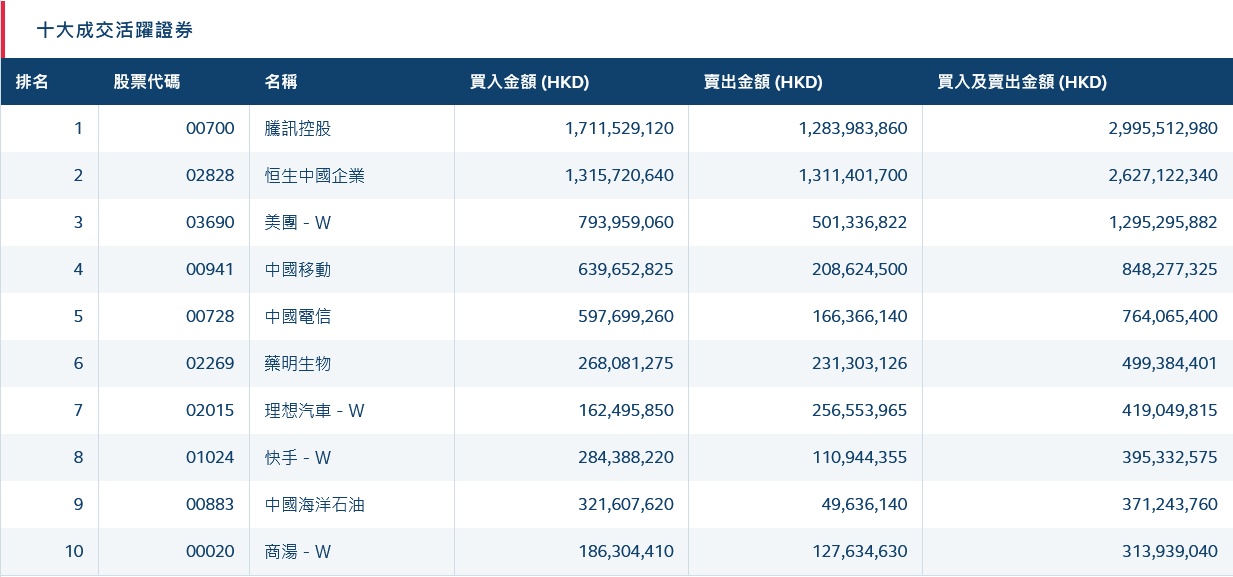The image size is (1233, 577).
Task: Click sell amount 127,634,630
Action: (x=860, y=551)
